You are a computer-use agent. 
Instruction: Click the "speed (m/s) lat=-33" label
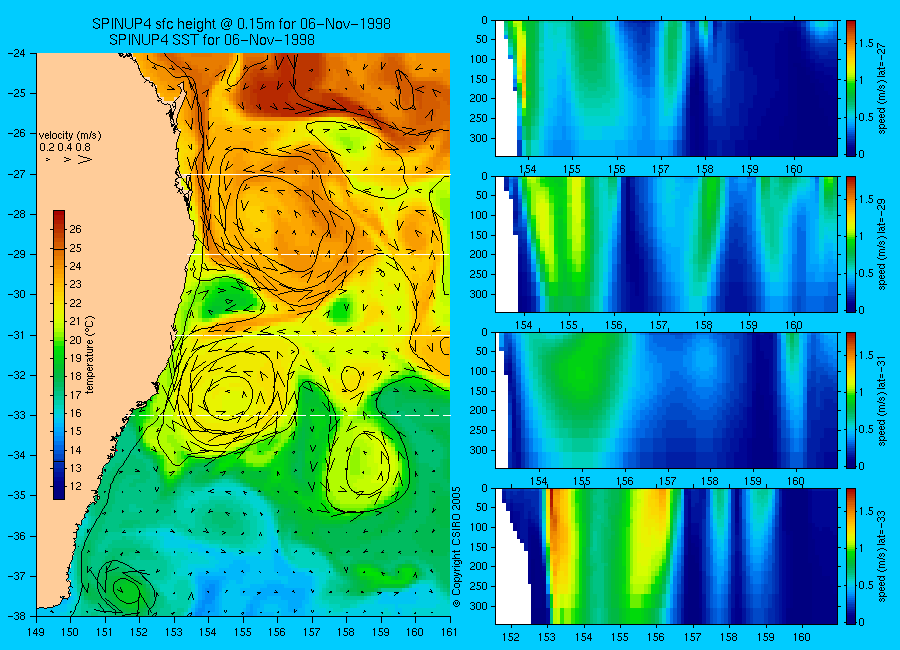click(x=882, y=556)
